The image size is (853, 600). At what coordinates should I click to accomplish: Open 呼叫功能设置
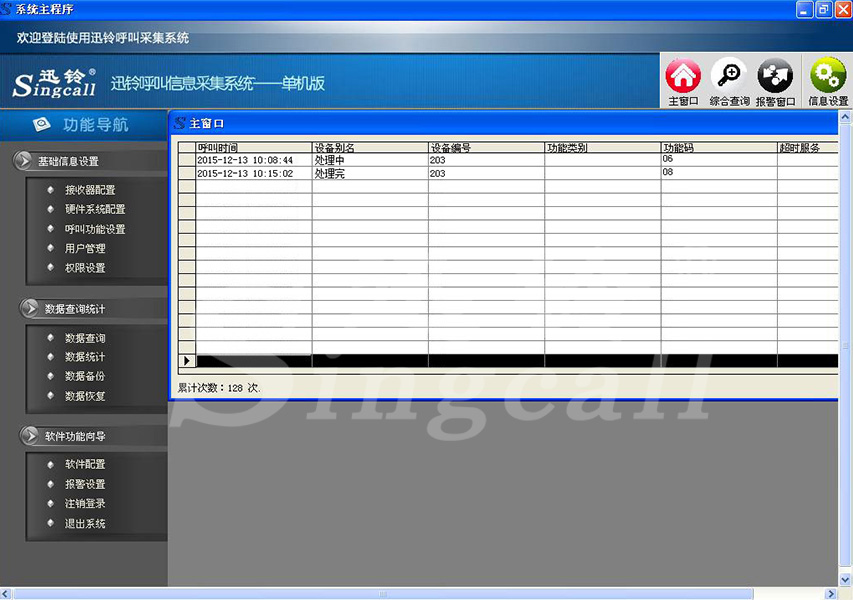point(95,229)
